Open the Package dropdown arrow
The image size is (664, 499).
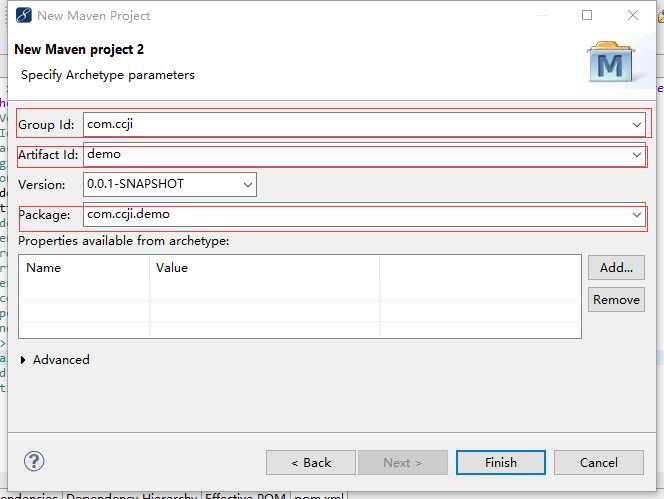[x=636, y=215]
